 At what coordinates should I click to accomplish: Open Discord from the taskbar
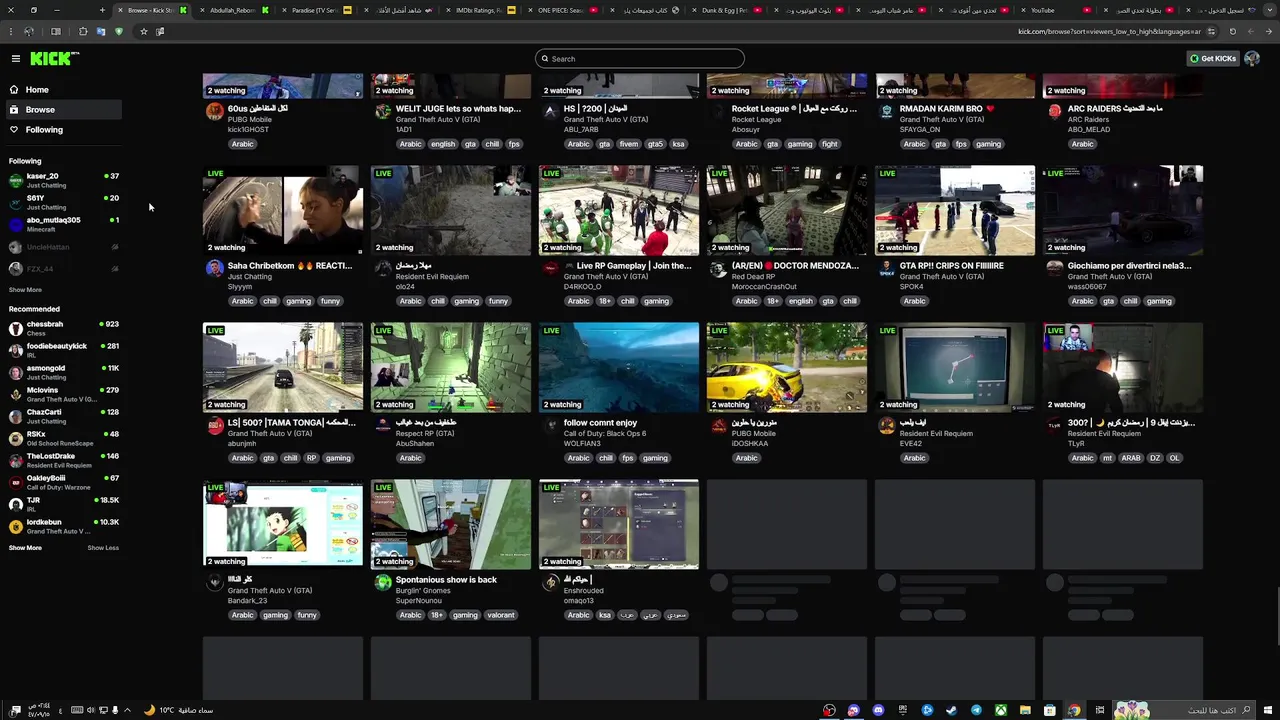pyautogui.click(x=878, y=710)
